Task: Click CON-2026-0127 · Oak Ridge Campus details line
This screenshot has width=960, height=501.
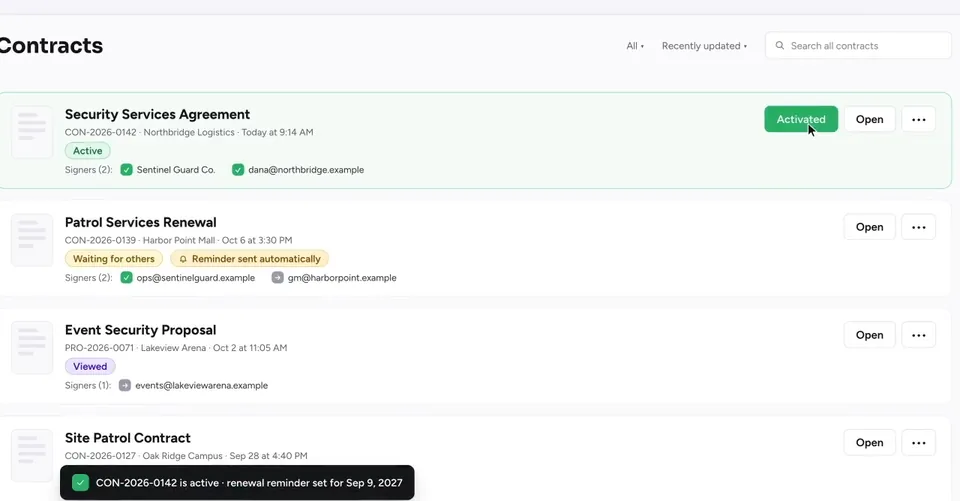Action: tap(186, 456)
